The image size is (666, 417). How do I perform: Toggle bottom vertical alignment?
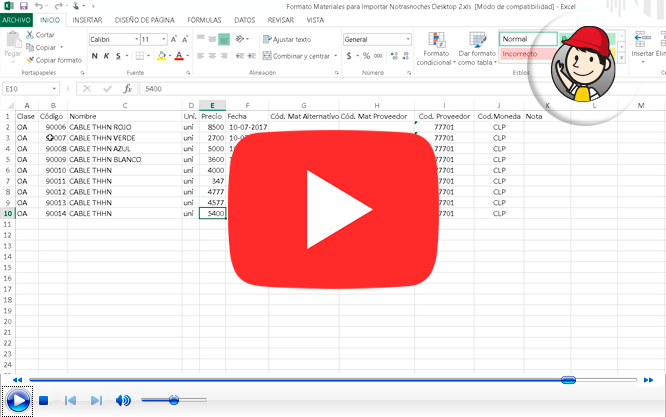pyautogui.click(x=224, y=39)
